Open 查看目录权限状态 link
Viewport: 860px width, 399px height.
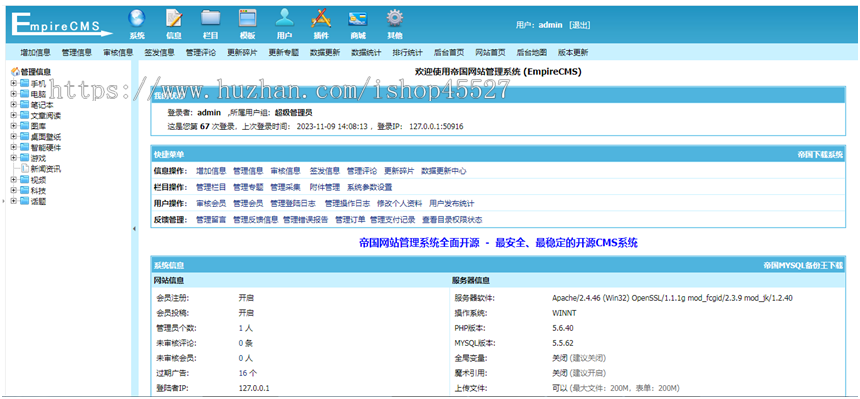coord(452,220)
